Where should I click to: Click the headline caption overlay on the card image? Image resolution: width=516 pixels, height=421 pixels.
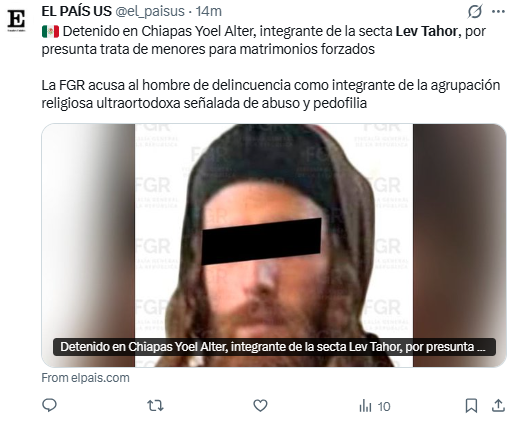[x=274, y=347]
